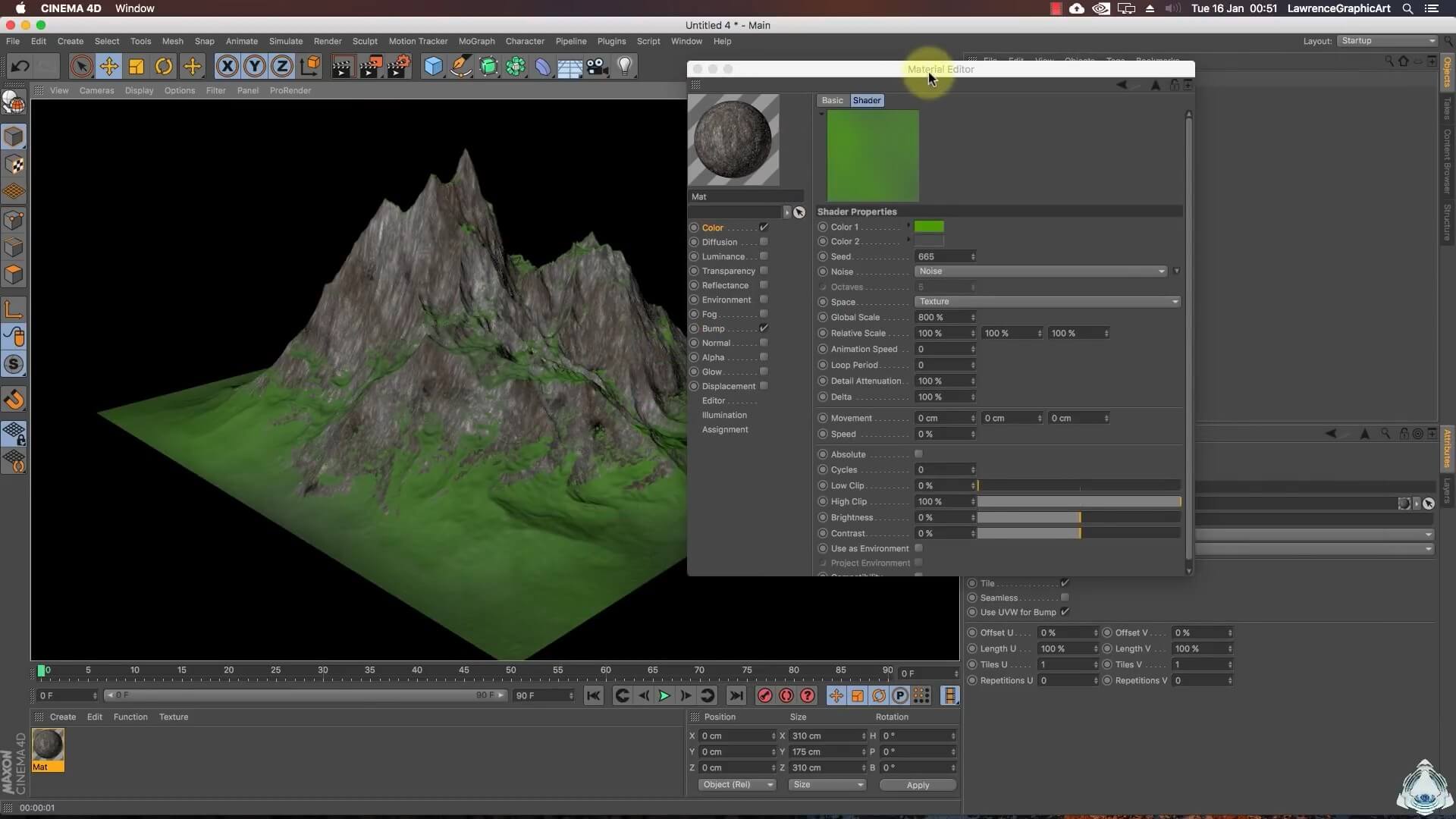Open the Noise type dropdown
The image size is (1456, 819).
pos(1040,271)
